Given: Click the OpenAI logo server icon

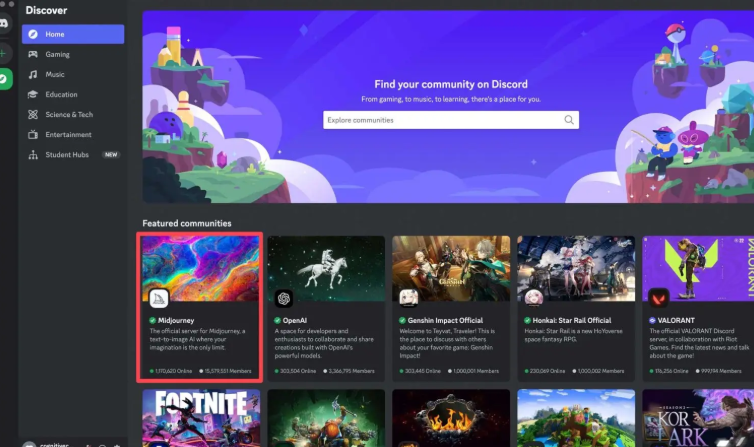Looking at the screenshot, I should 284,298.
